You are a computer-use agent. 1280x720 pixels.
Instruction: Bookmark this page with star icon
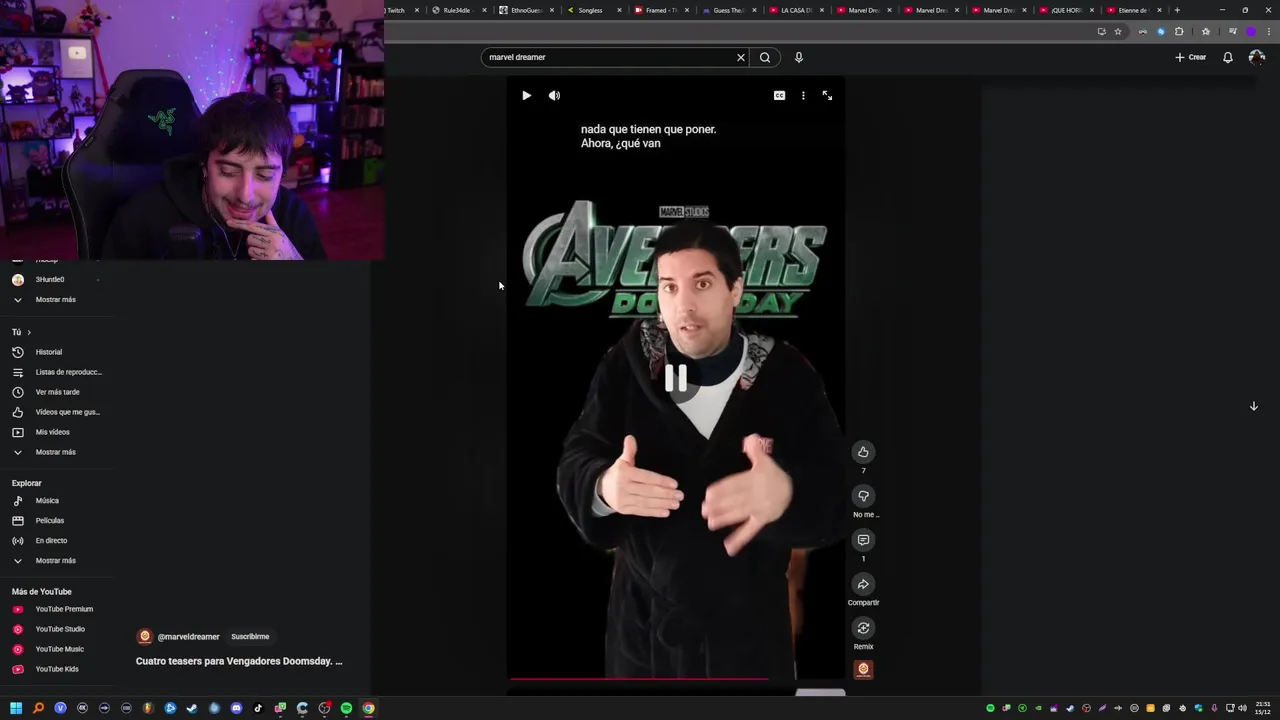pos(1118,31)
